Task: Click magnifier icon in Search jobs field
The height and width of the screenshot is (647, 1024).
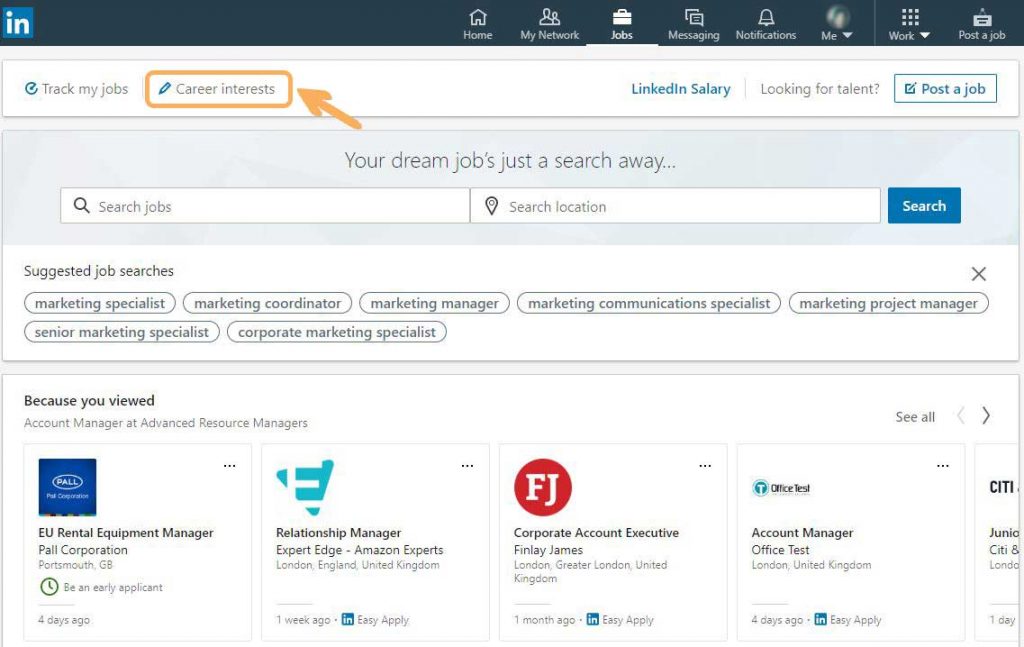Action: [82, 206]
